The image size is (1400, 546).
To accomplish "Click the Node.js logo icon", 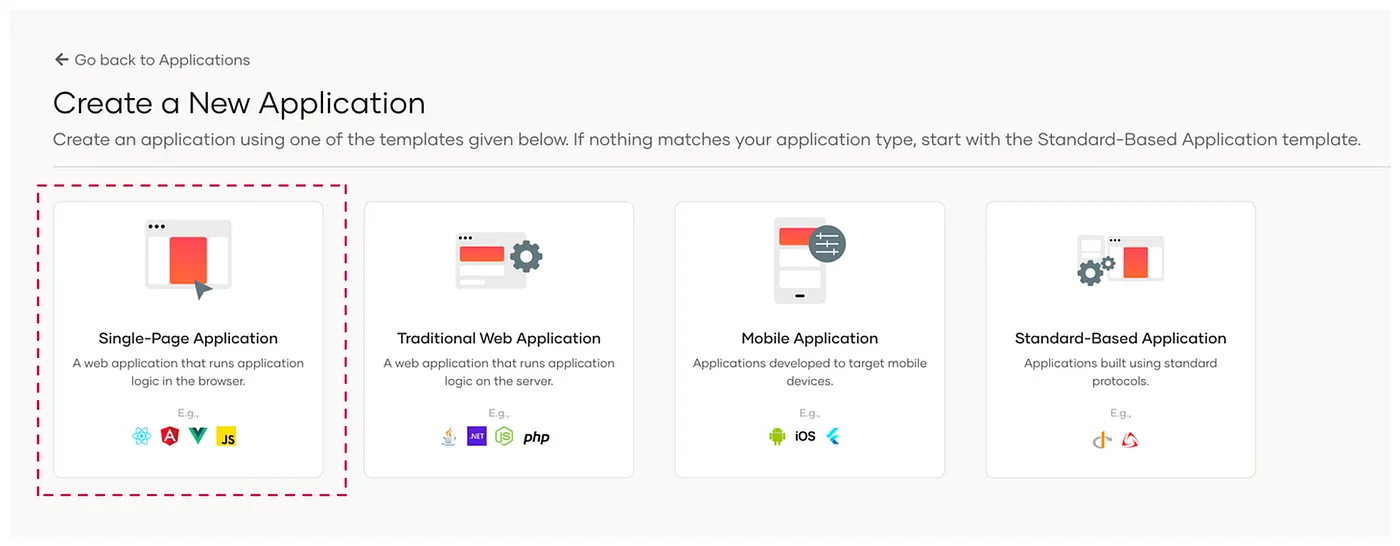I will point(504,437).
